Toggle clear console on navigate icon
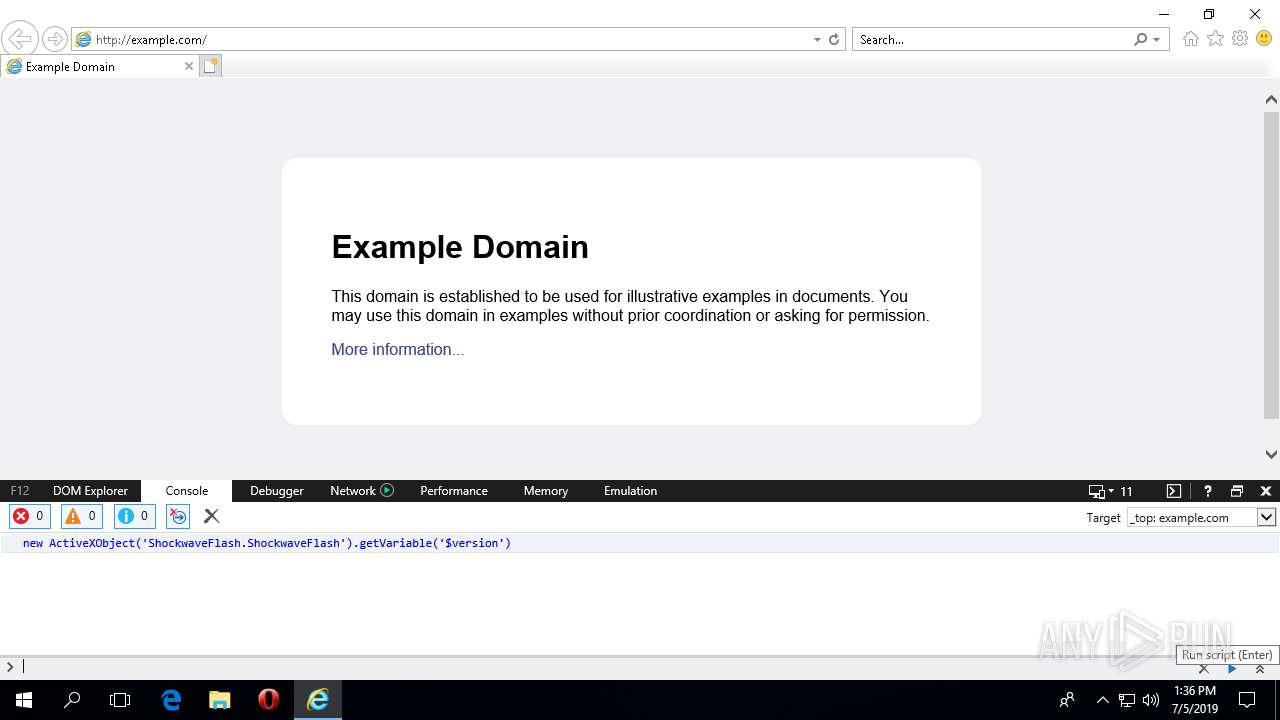 click(178, 516)
